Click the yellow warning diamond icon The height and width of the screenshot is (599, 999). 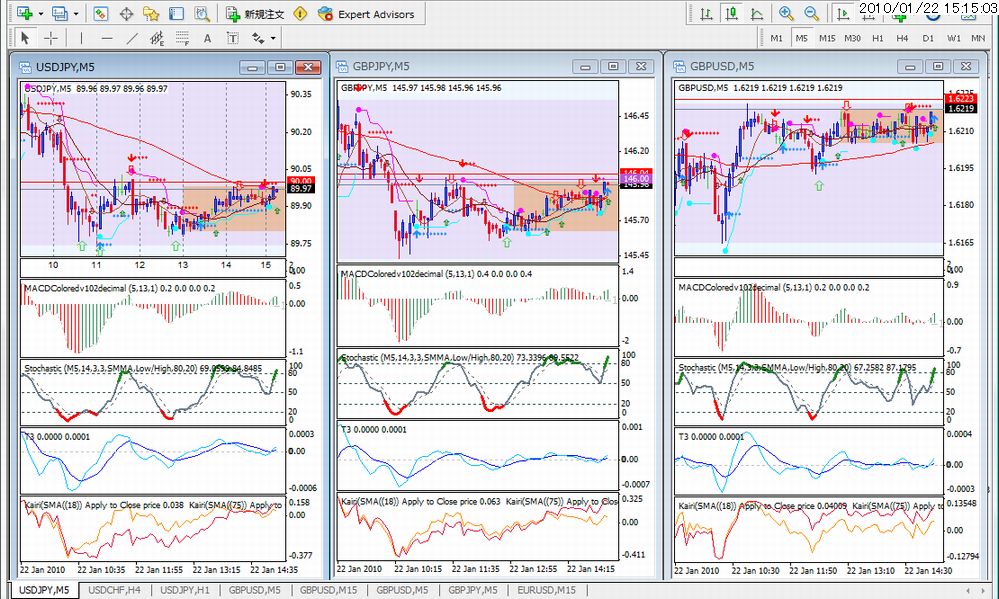coord(300,13)
